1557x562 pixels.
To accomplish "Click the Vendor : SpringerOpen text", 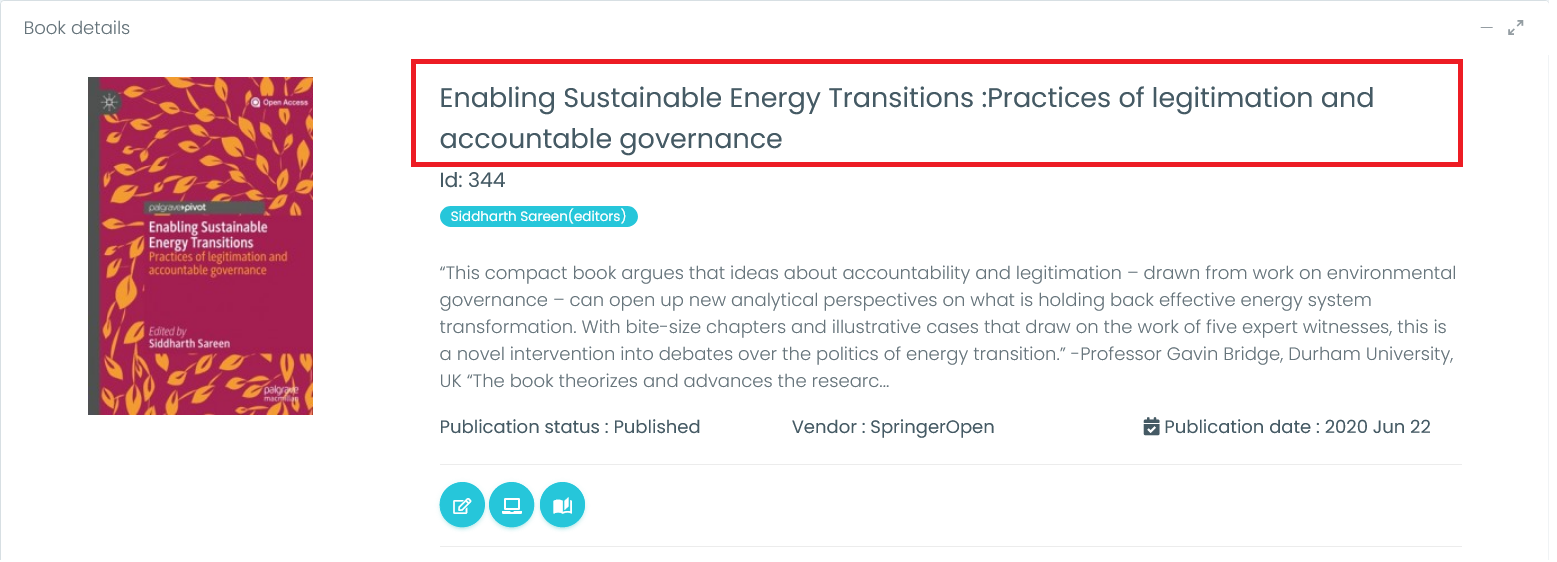I will pos(893,427).
